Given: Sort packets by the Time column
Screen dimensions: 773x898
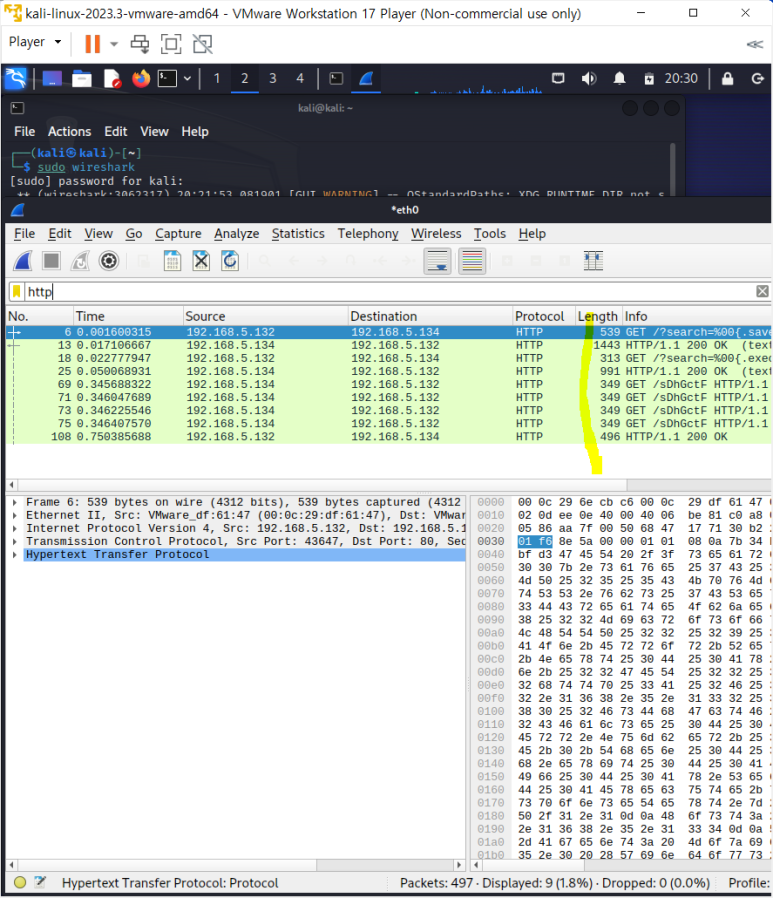Looking at the screenshot, I should click(128, 316).
